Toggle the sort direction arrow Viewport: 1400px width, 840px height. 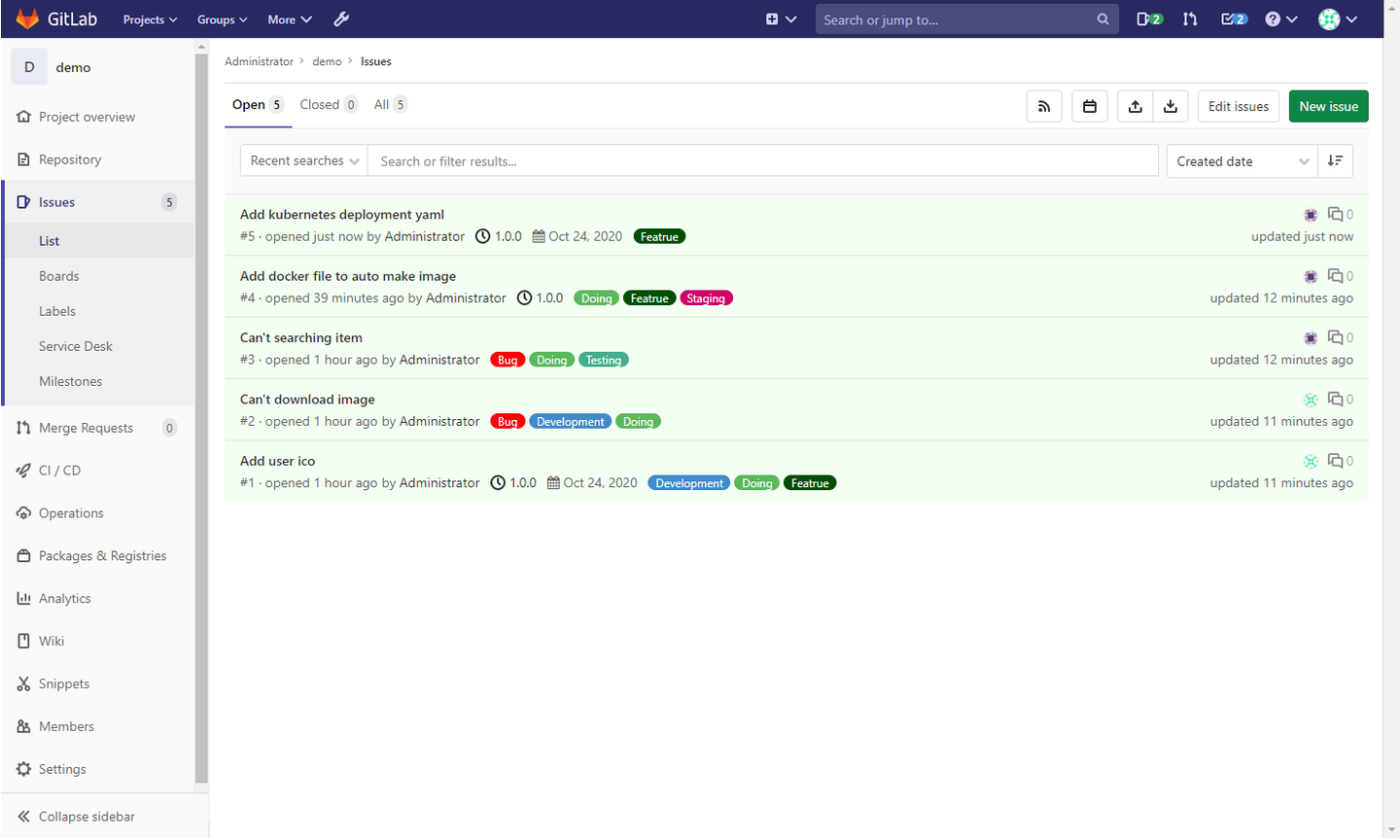pos(1337,160)
